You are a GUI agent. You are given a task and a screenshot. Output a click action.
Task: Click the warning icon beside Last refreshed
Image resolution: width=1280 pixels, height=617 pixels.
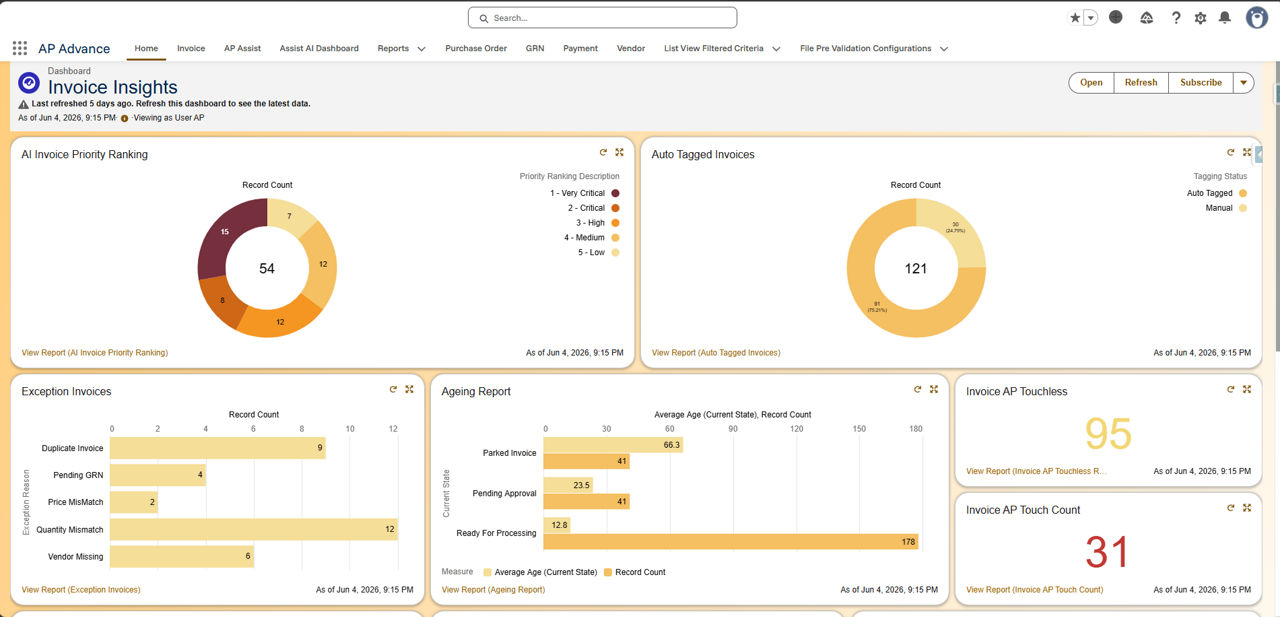point(23,104)
